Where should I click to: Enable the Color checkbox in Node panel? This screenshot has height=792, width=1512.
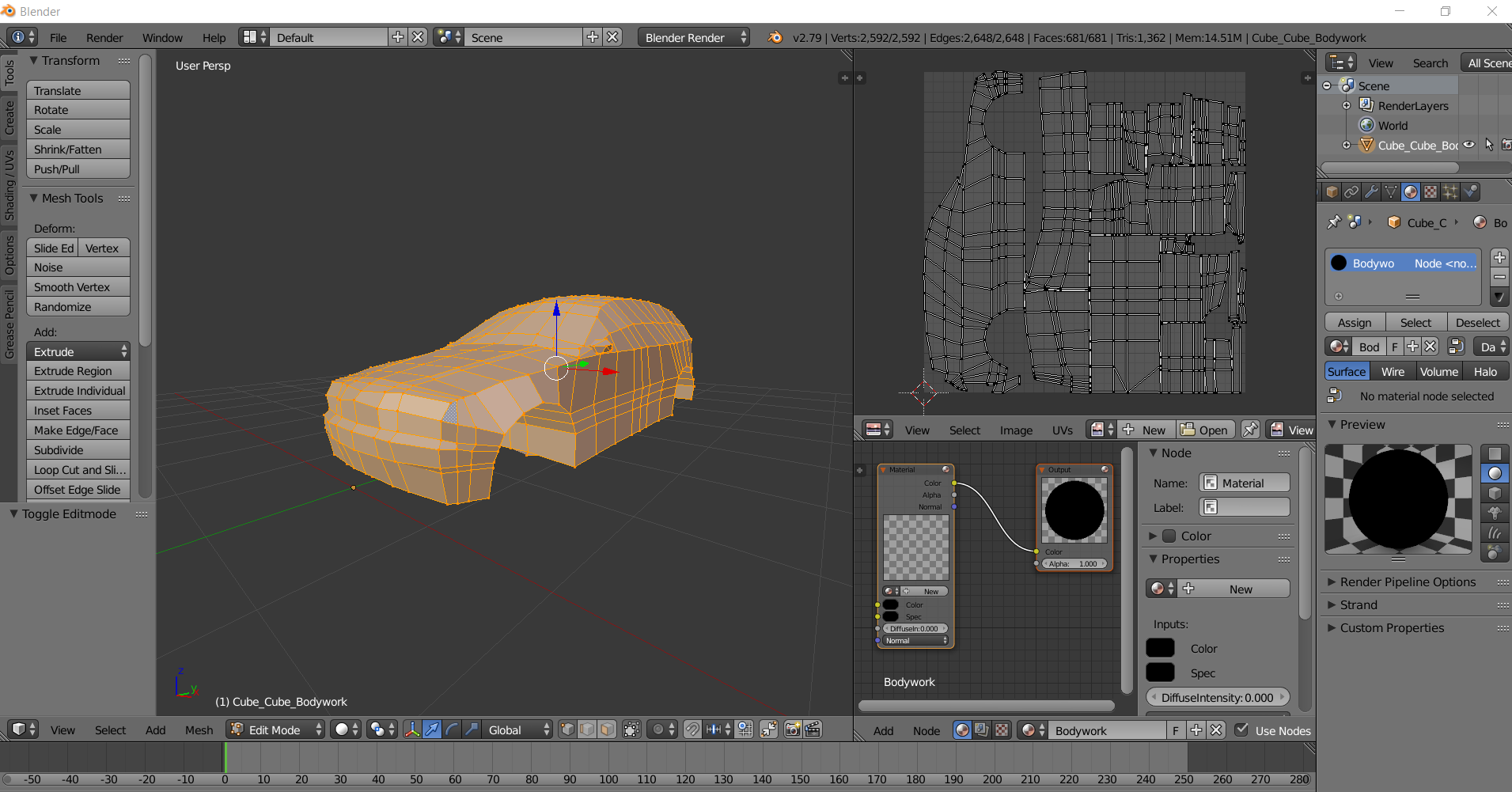pos(1169,536)
